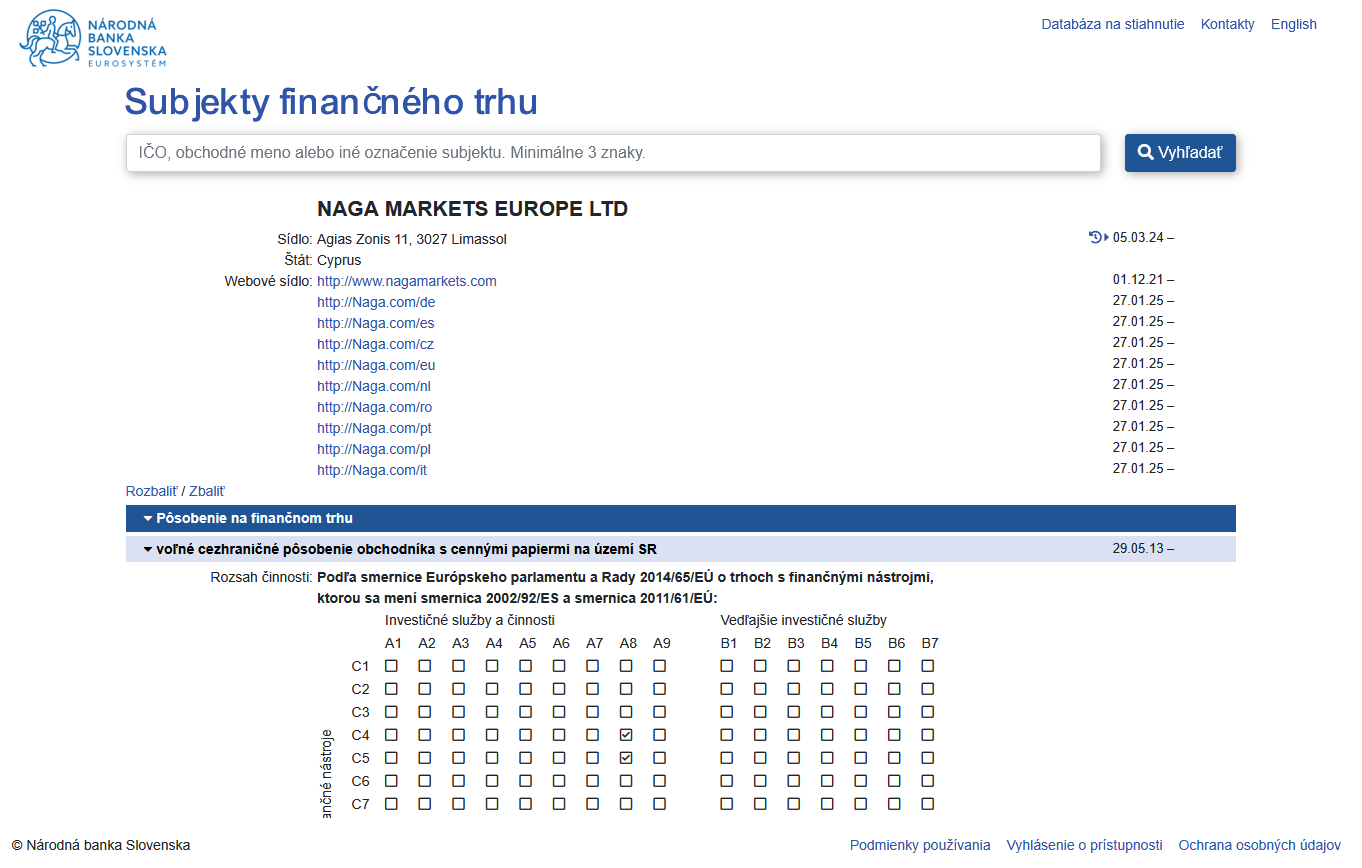Open the http://Naga.com/nl link
1362x868 pixels.
[x=374, y=386]
